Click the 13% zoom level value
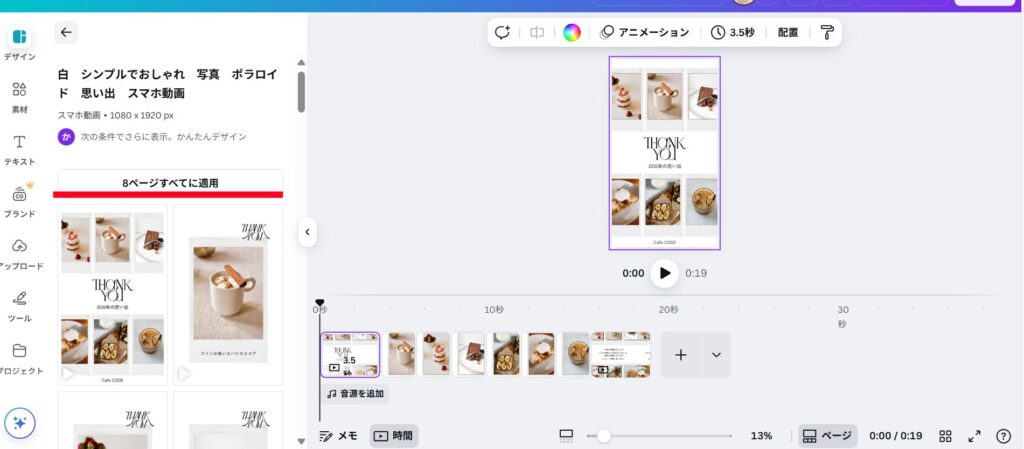This screenshot has width=1024, height=449. [761, 436]
